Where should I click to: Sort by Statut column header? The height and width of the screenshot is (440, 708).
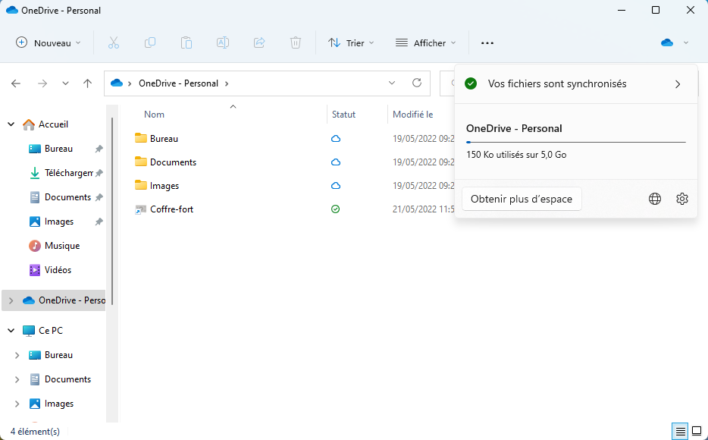coord(344,114)
